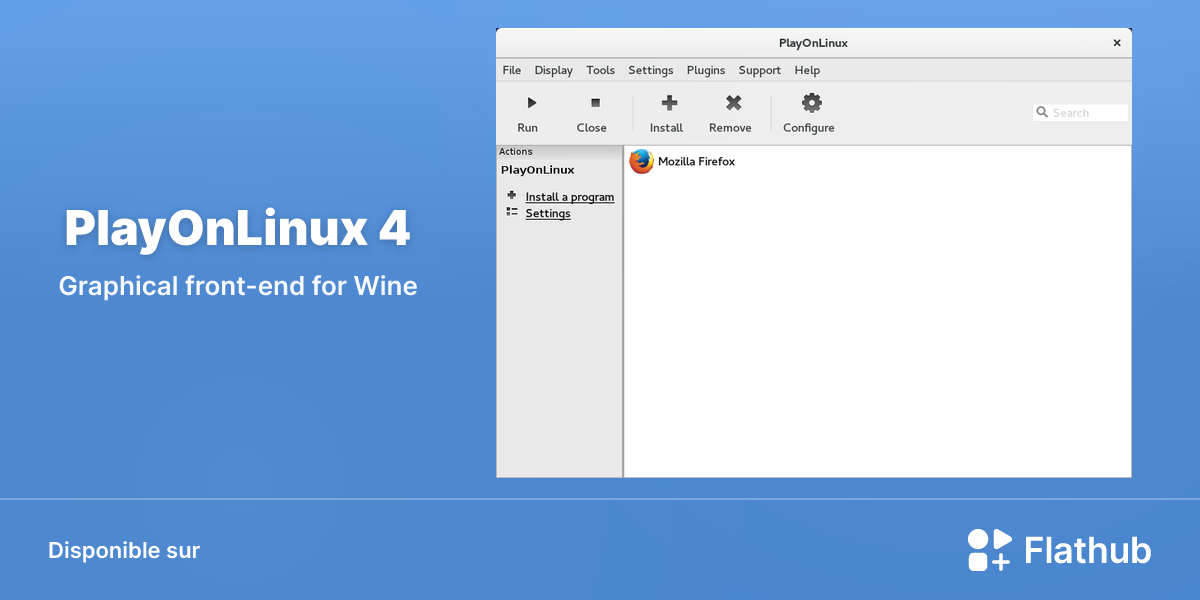
Task: Click list icon beside Settings link
Action: (512, 212)
